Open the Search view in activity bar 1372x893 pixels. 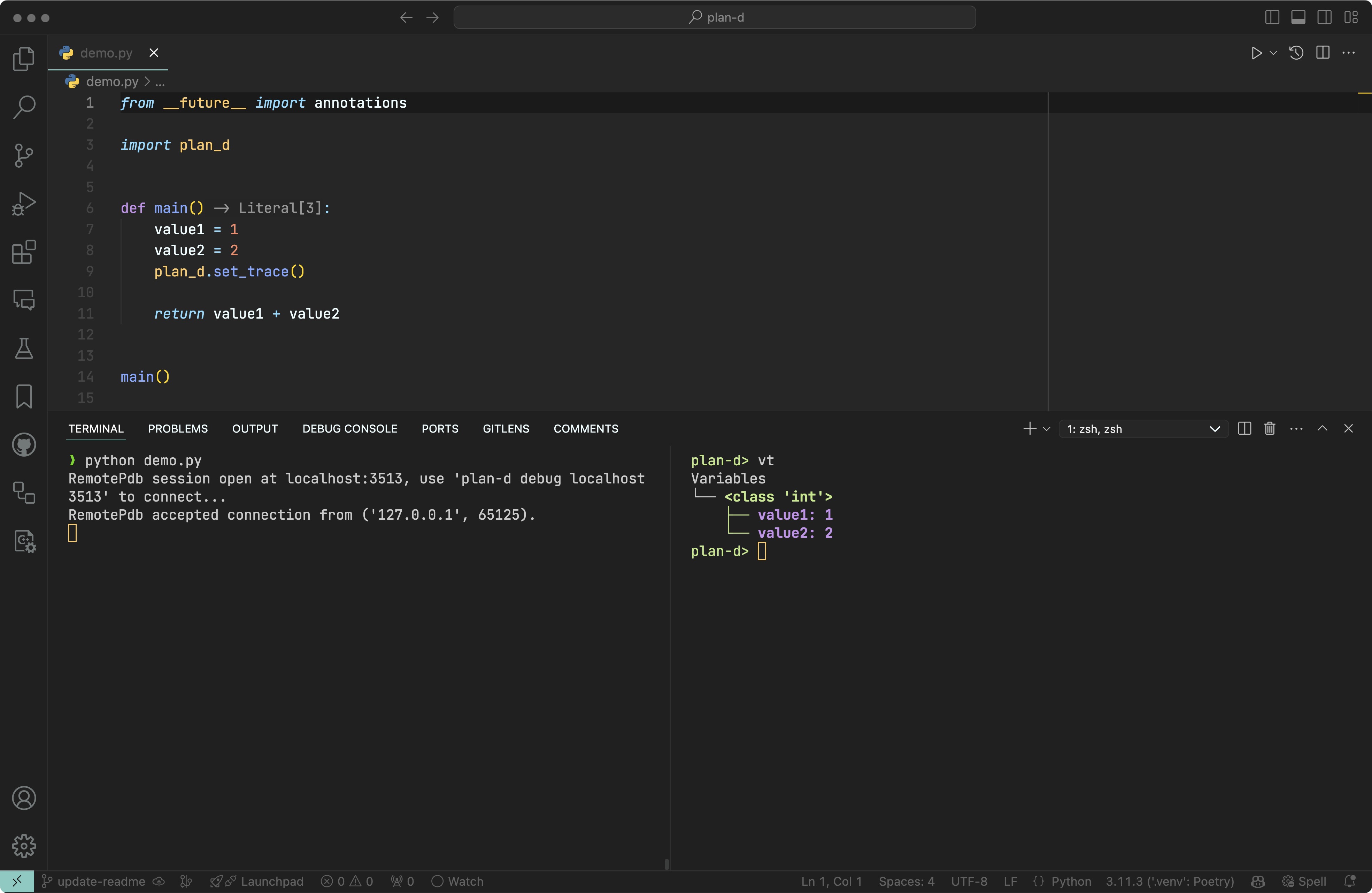pyautogui.click(x=24, y=107)
